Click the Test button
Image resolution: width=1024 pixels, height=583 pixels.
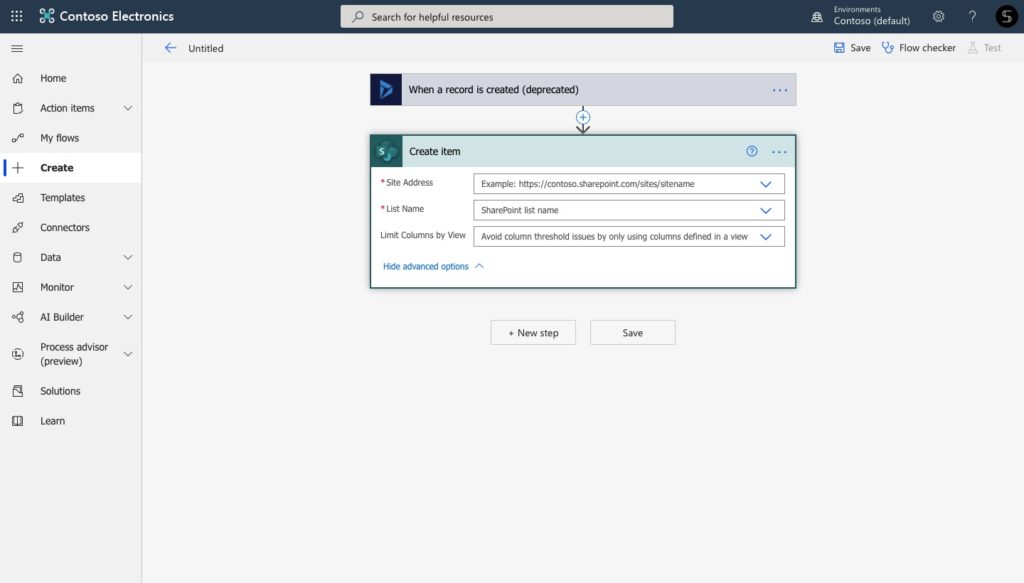(x=984, y=48)
